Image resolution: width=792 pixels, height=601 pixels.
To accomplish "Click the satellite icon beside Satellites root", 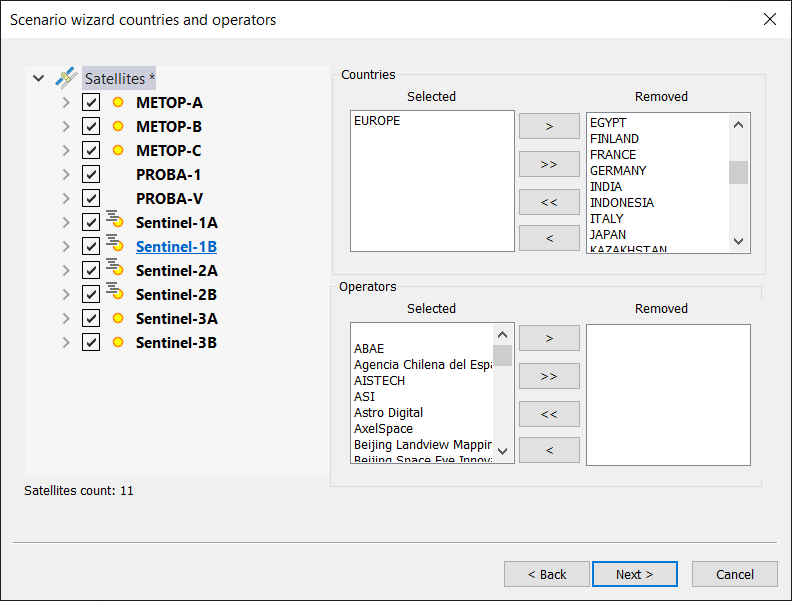I will pos(66,78).
